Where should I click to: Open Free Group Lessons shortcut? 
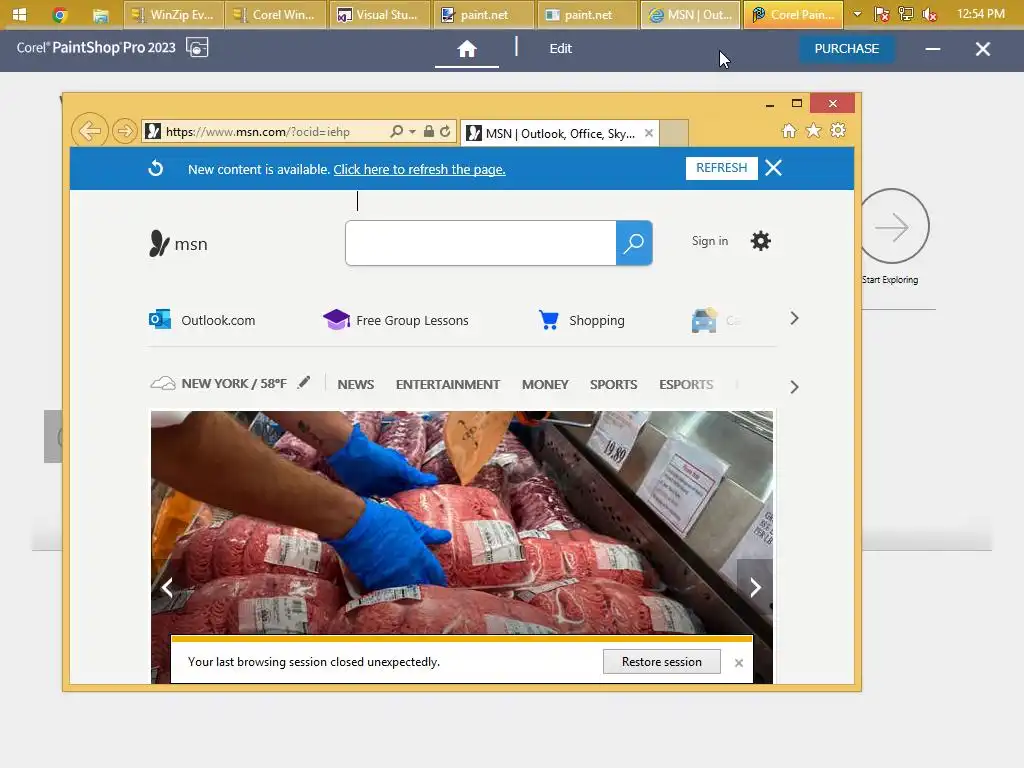(396, 320)
